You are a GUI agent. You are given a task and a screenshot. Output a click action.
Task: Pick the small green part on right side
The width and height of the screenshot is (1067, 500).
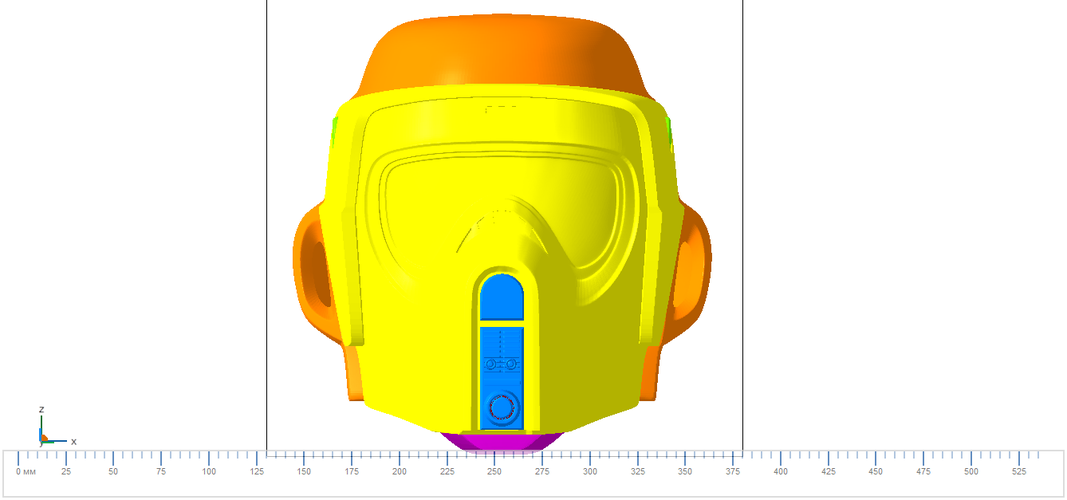click(x=670, y=133)
